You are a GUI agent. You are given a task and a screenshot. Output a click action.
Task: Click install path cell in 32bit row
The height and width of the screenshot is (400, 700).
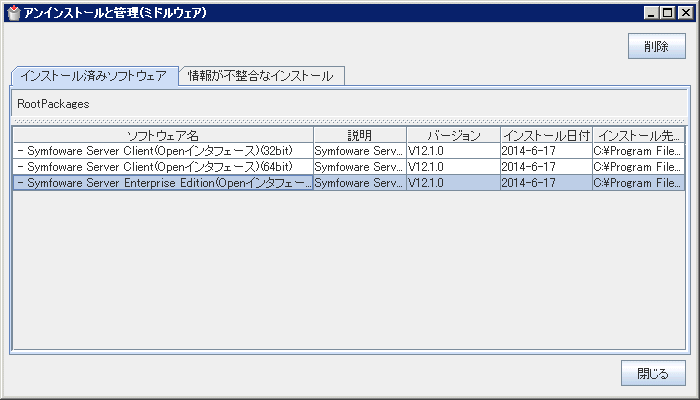[x=638, y=151]
